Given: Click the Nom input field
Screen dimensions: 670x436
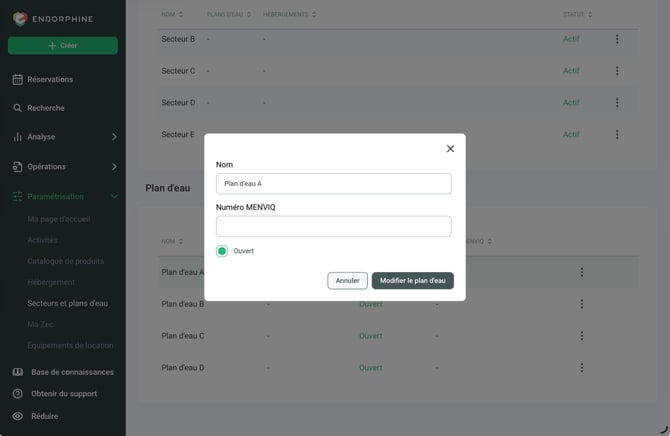Looking at the screenshot, I should tap(333, 184).
